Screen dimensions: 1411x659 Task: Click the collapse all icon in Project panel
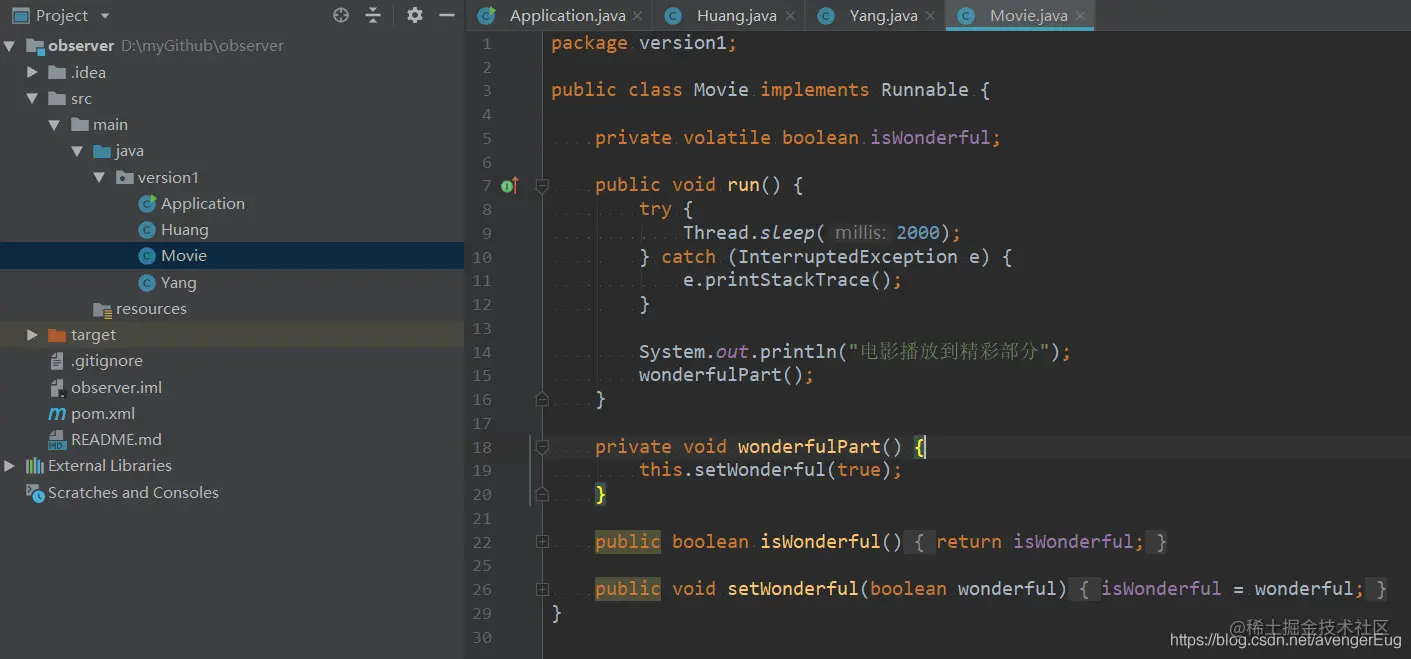click(373, 15)
